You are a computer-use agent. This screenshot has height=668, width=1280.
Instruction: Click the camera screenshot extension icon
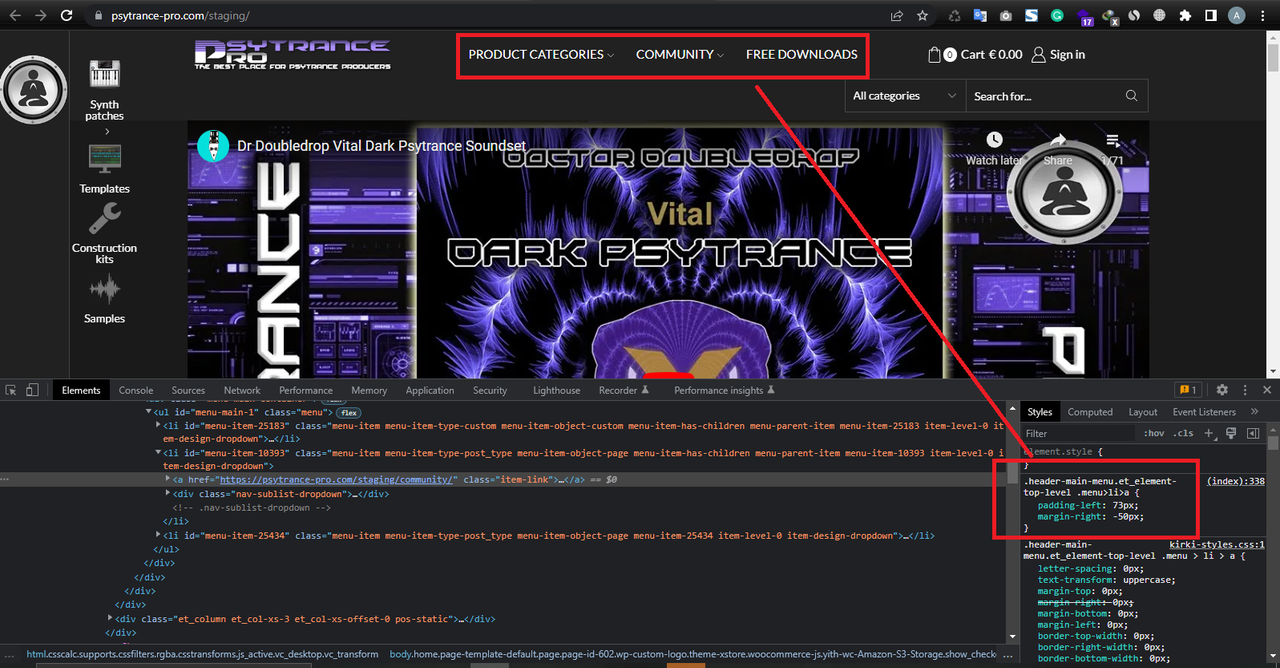point(1005,15)
